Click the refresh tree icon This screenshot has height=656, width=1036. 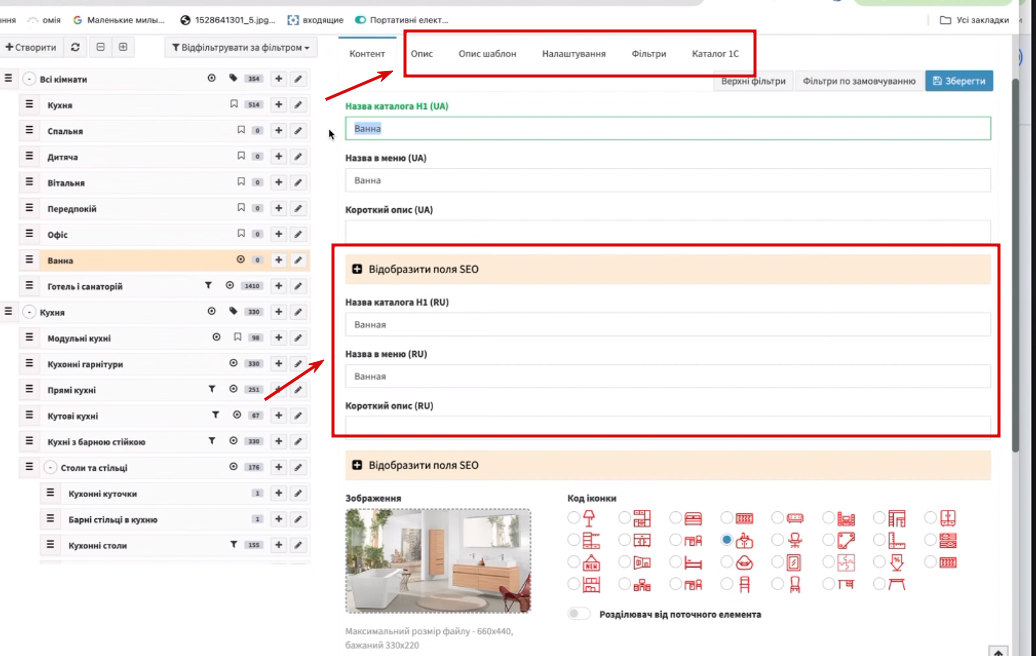click(x=75, y=48)
